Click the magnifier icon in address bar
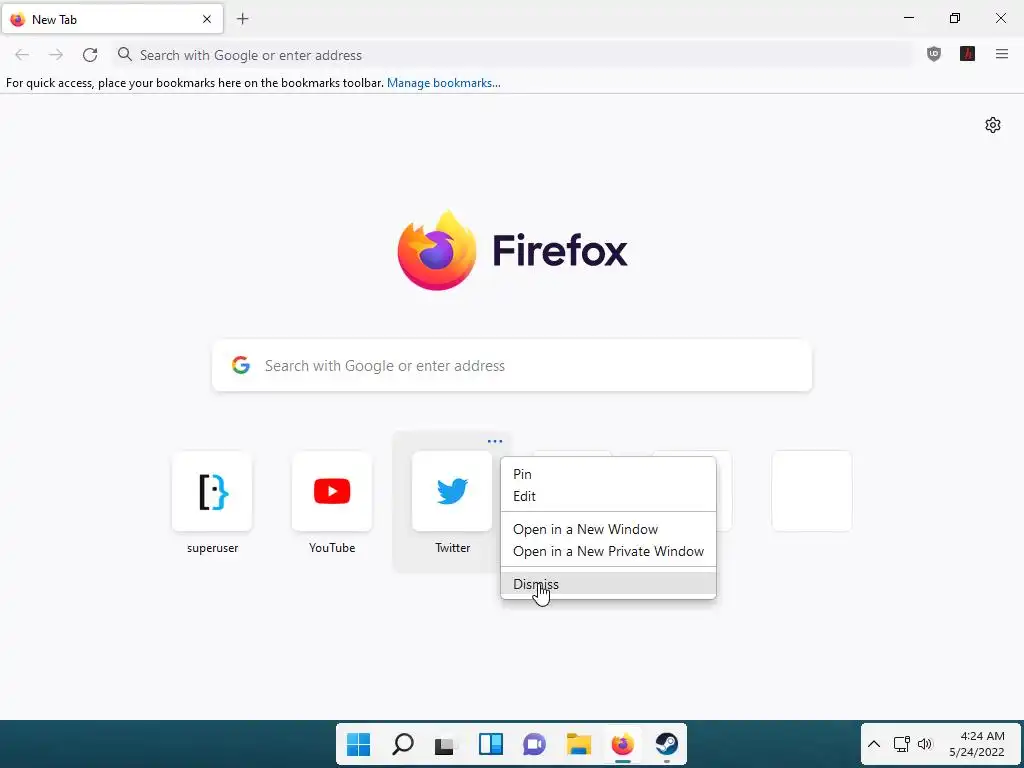1024x768 pixels. coord(125,54)
